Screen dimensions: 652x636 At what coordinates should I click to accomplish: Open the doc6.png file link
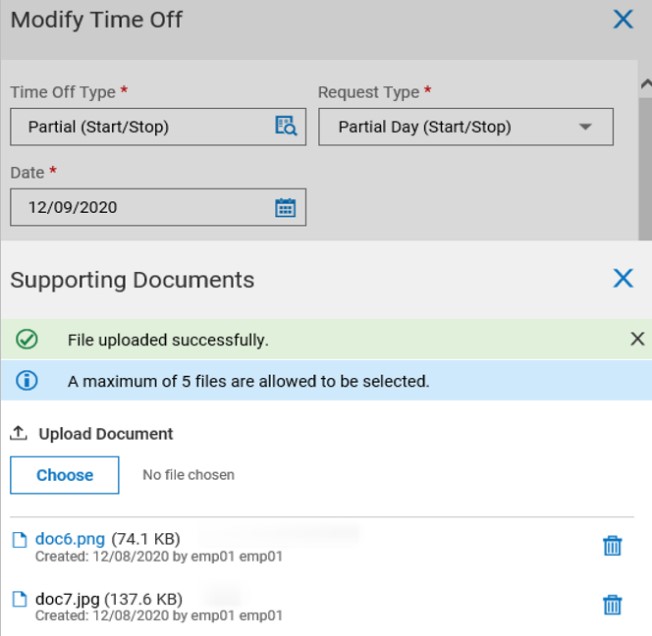70,540
